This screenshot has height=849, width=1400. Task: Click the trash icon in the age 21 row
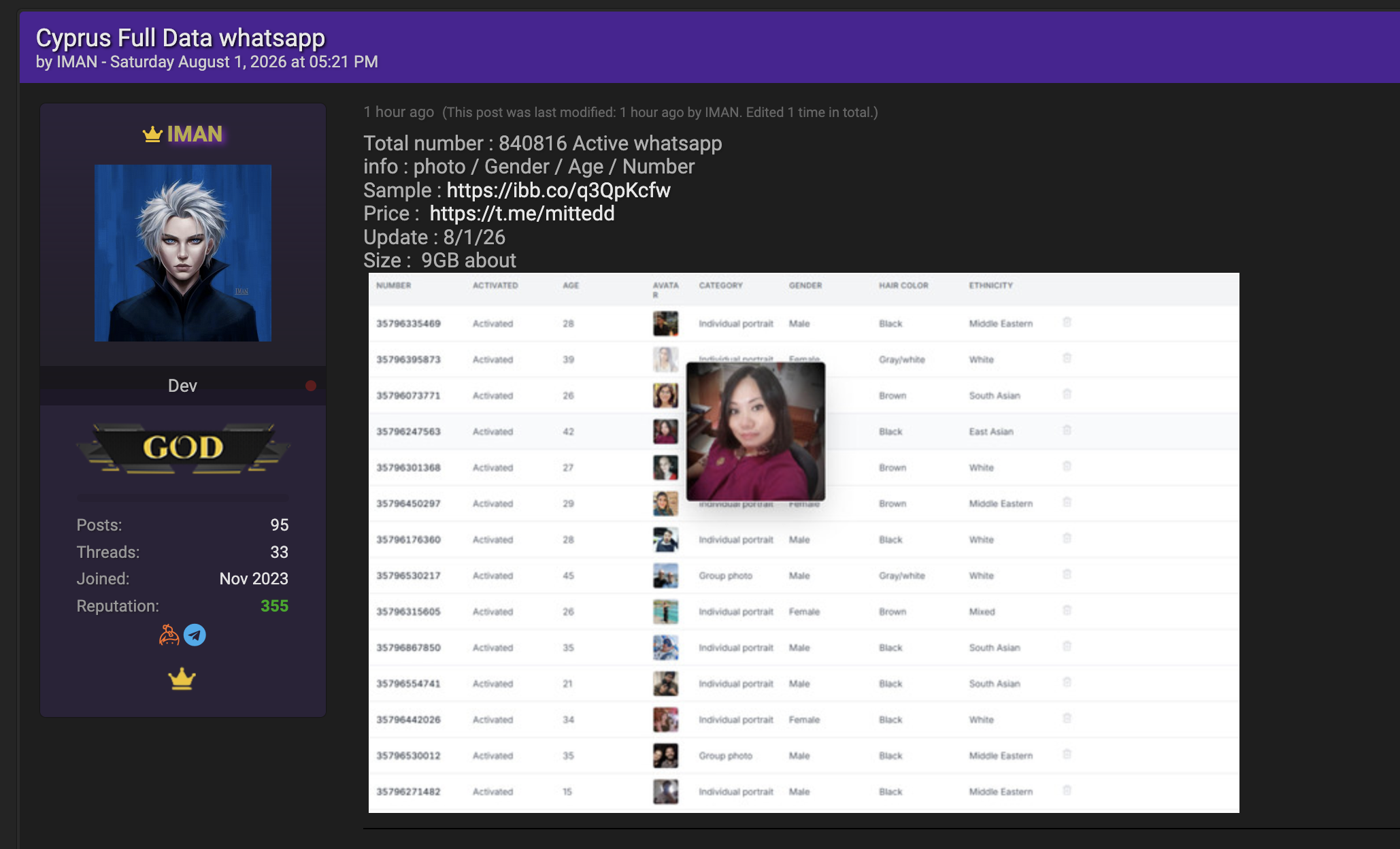[1067, 683]
